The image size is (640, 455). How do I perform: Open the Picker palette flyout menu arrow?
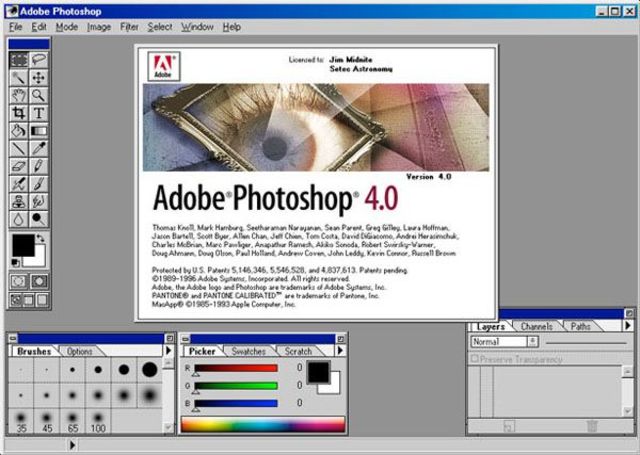(x=340, y=351)
